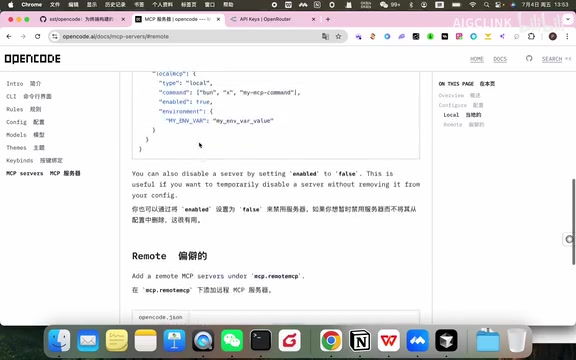Image resolution: width=576 pixels, height=360 pixels.
Task: Open the Chrome menu in the menu bar
Action: [32, 5]
